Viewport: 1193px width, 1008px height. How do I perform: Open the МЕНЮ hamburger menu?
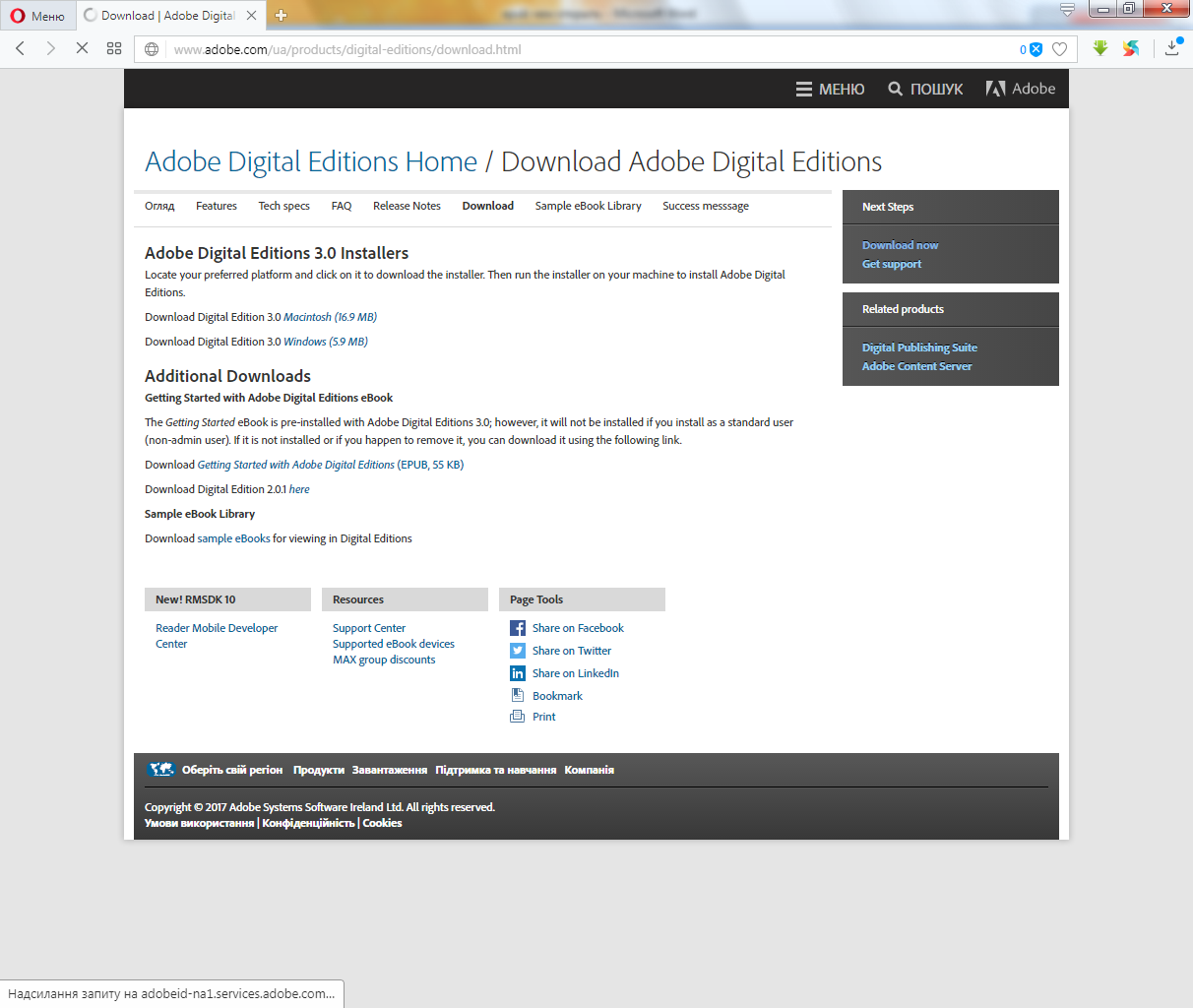(830, 89)
